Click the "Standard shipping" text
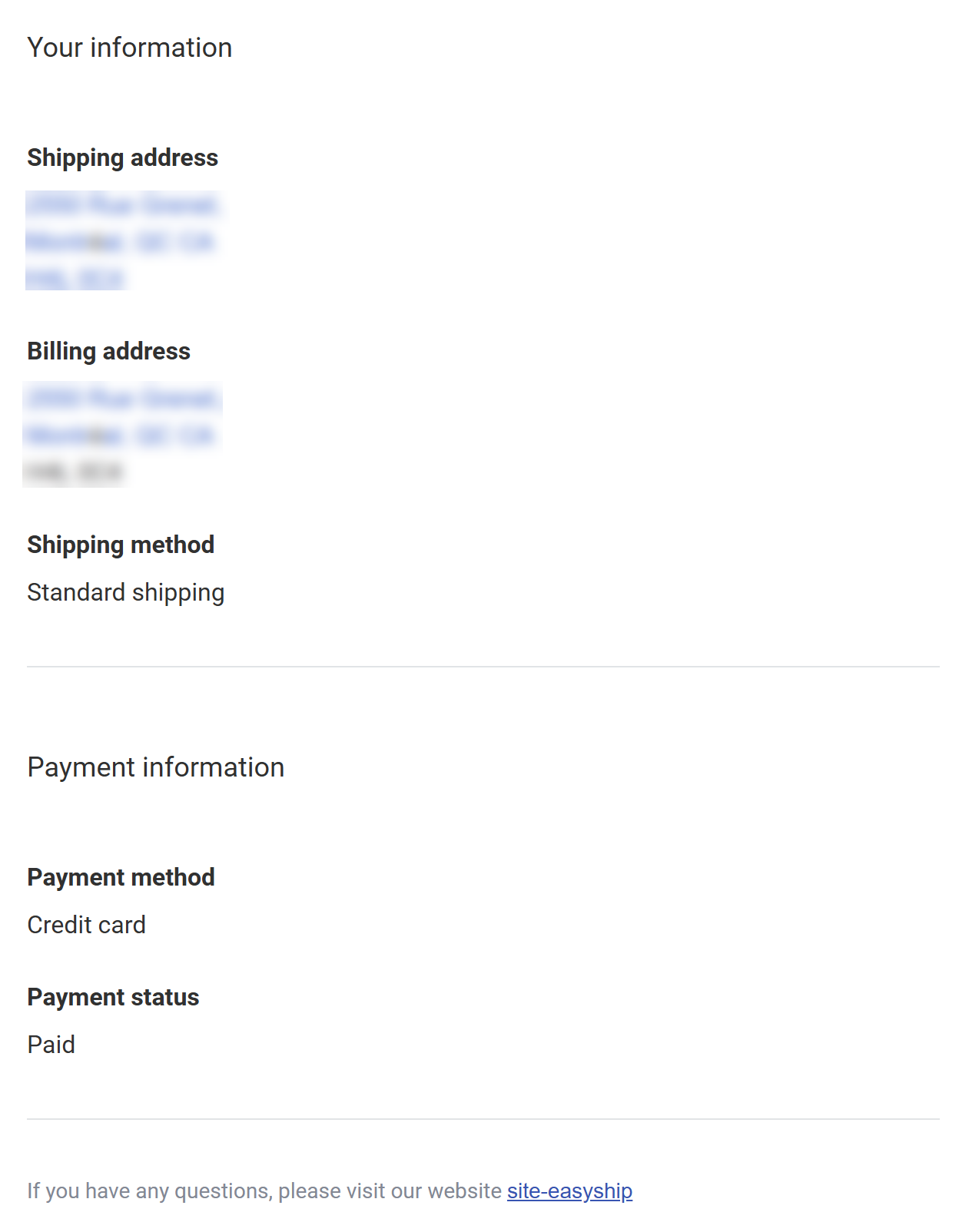The width and height of the screenshot is (959, 1232). (x=126, y=592)
